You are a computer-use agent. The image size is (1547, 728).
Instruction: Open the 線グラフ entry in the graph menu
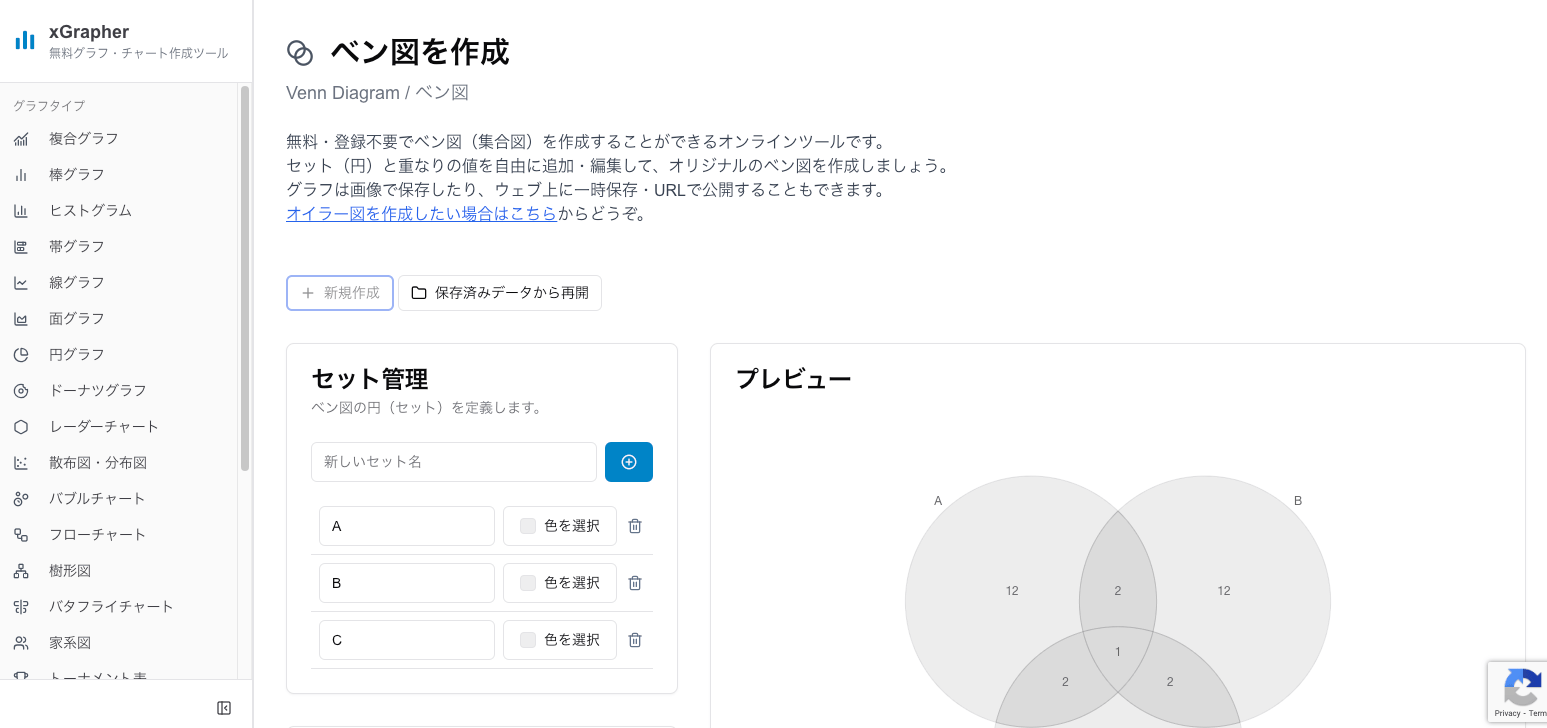(76, 282)
